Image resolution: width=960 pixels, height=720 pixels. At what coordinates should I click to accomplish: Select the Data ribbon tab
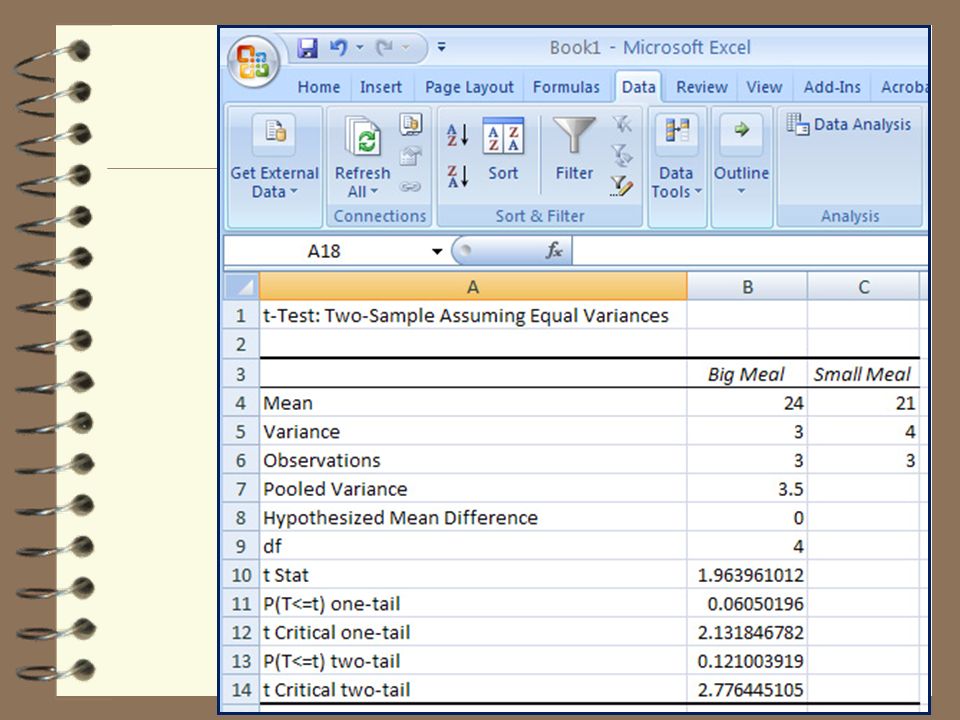[639, 88]
